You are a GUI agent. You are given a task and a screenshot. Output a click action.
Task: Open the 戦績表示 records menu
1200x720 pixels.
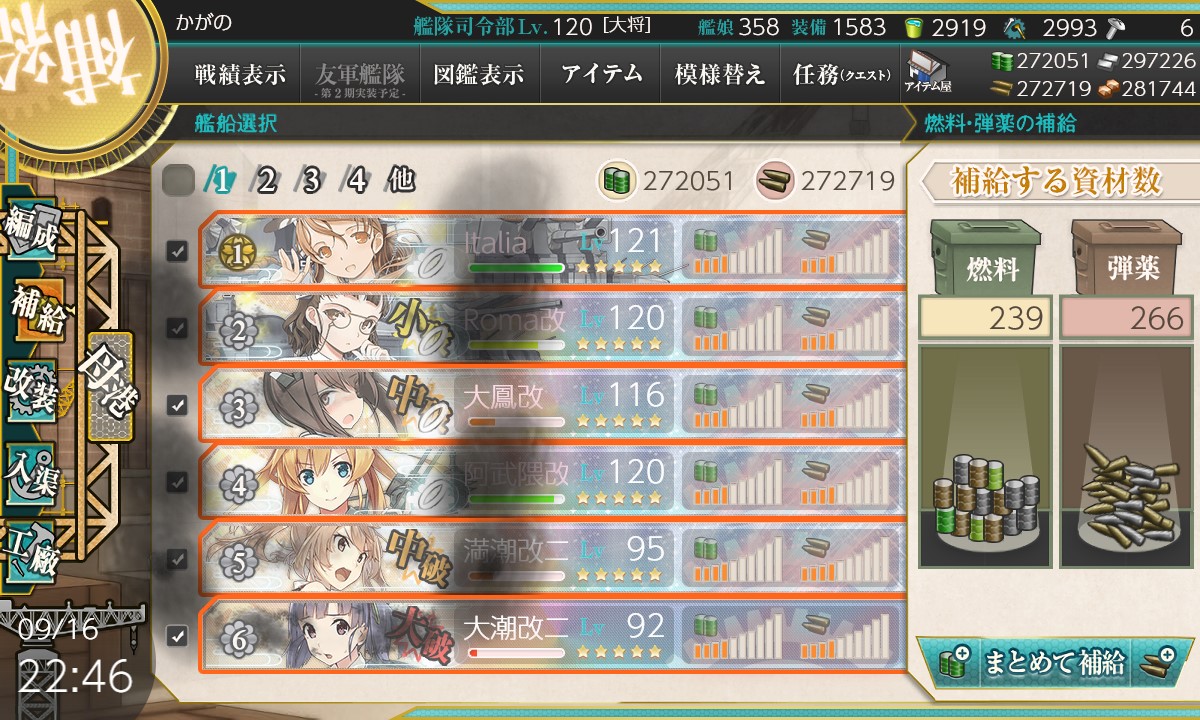tap(239, 74)
